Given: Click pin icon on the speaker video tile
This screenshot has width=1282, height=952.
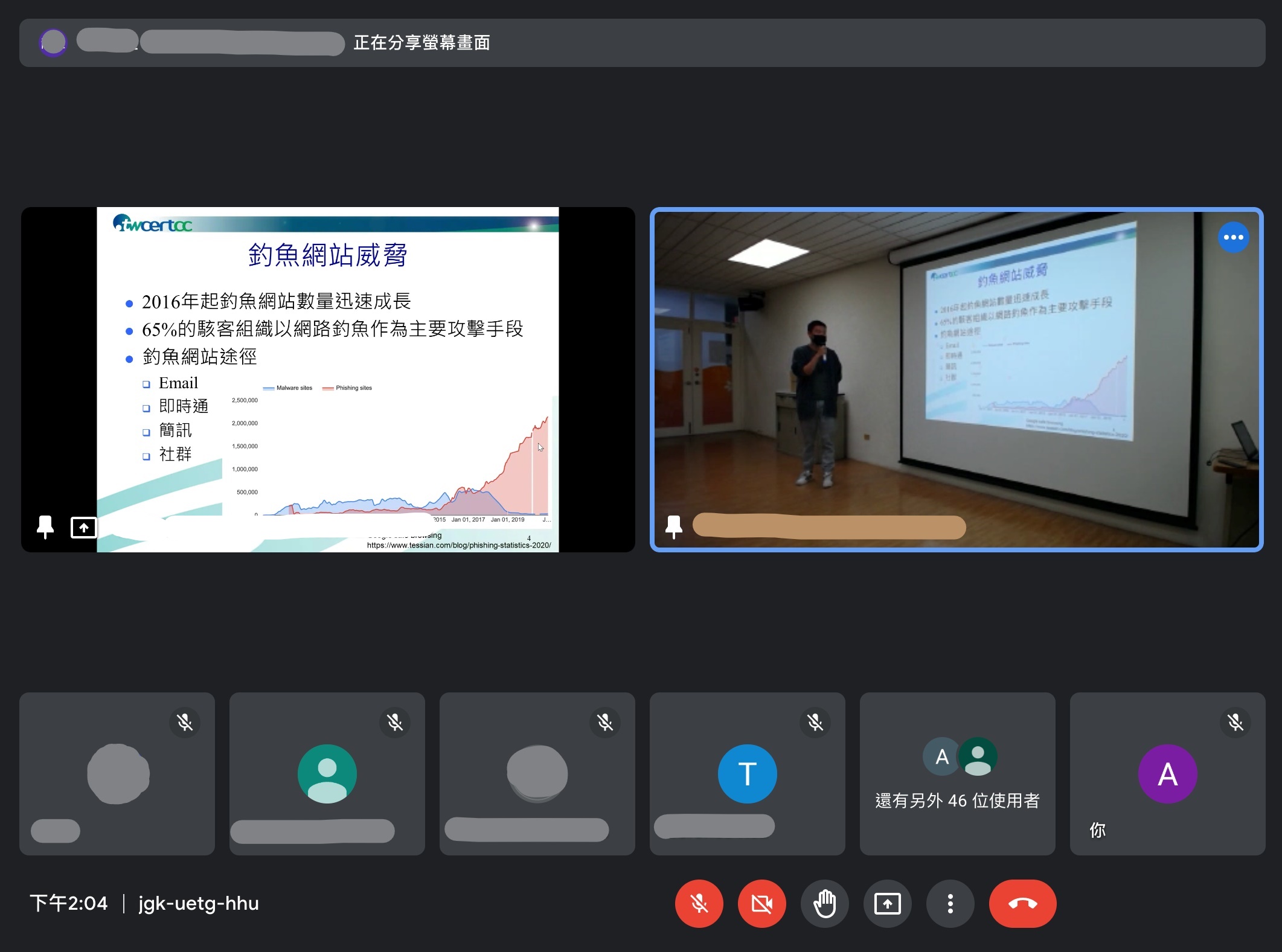Looking at the screenshot, I should 673,527.
